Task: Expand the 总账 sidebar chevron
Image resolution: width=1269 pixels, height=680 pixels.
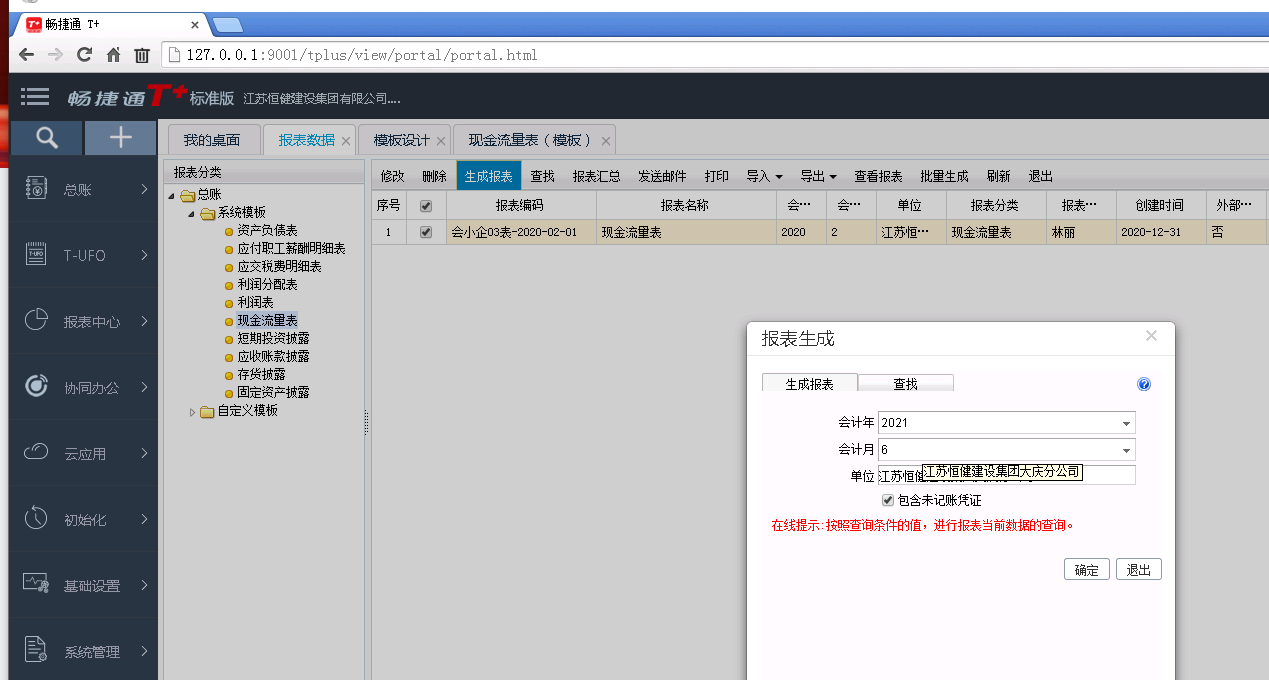Action: pos(144,189)
